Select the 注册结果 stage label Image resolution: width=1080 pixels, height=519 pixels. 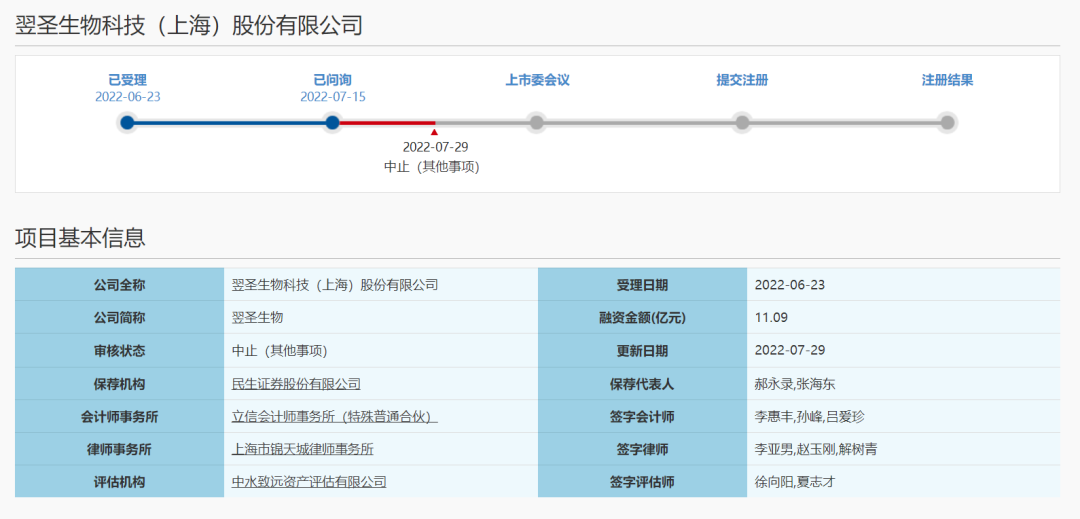948,80
